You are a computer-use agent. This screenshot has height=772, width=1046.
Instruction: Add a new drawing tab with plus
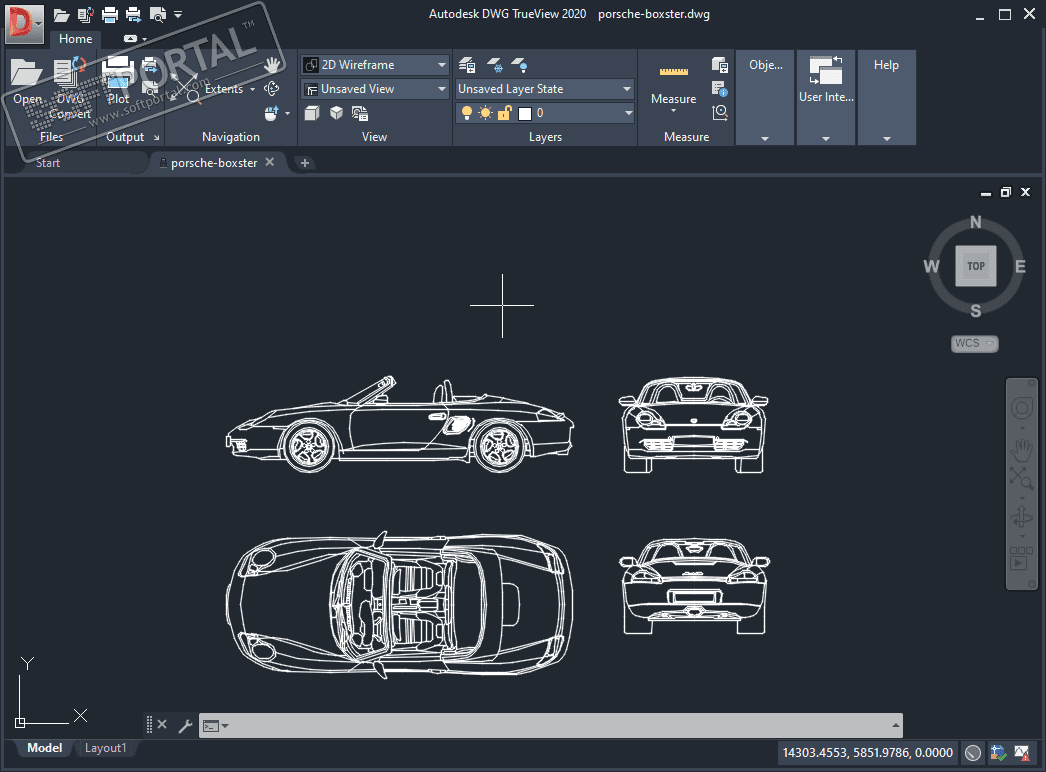pyautogui.click(x=305, y=163)
